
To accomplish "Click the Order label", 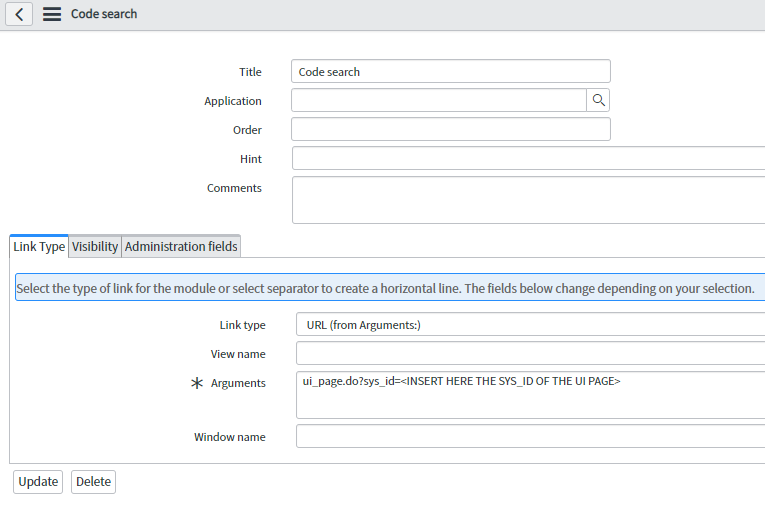I will [247, 130].
